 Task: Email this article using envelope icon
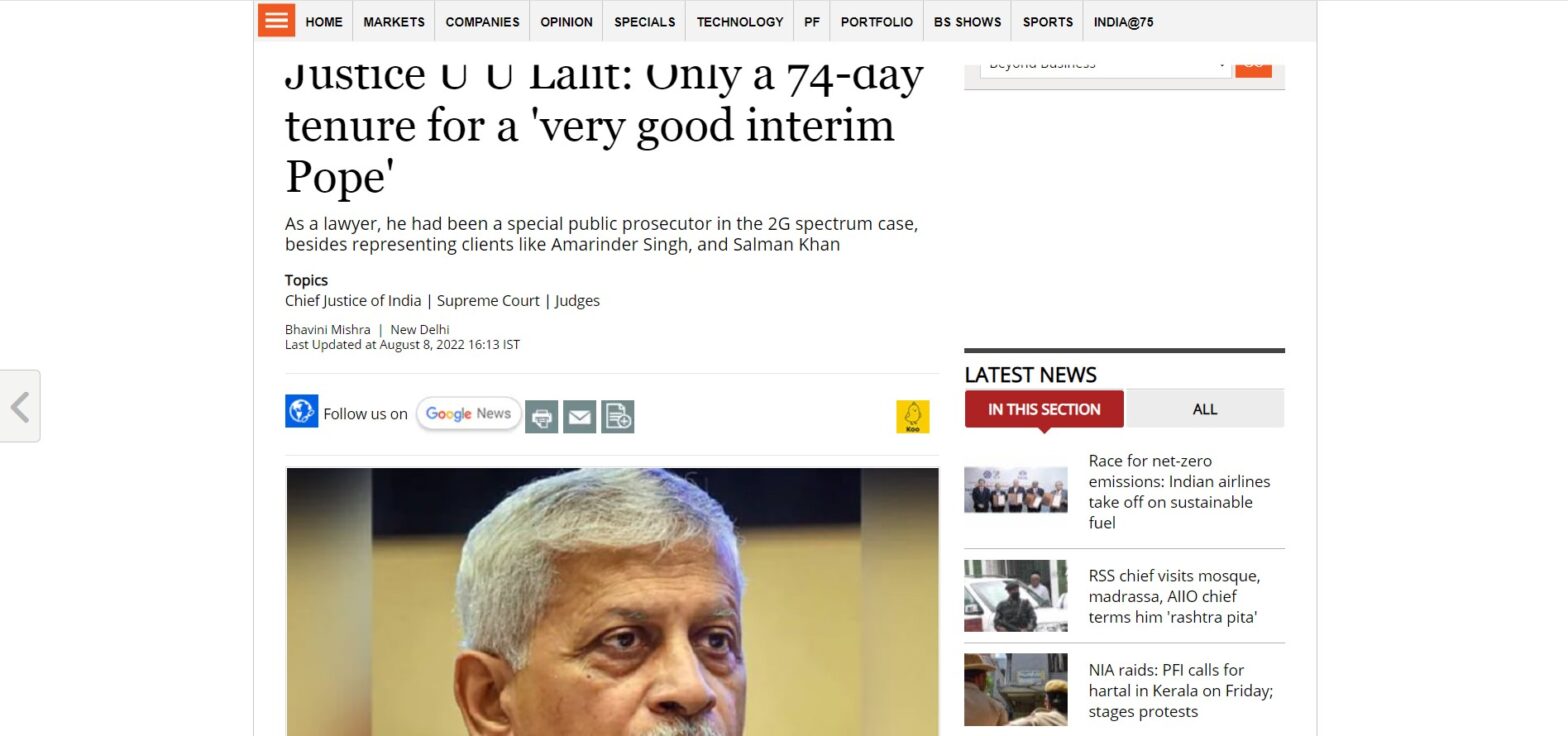pos(579,416)
